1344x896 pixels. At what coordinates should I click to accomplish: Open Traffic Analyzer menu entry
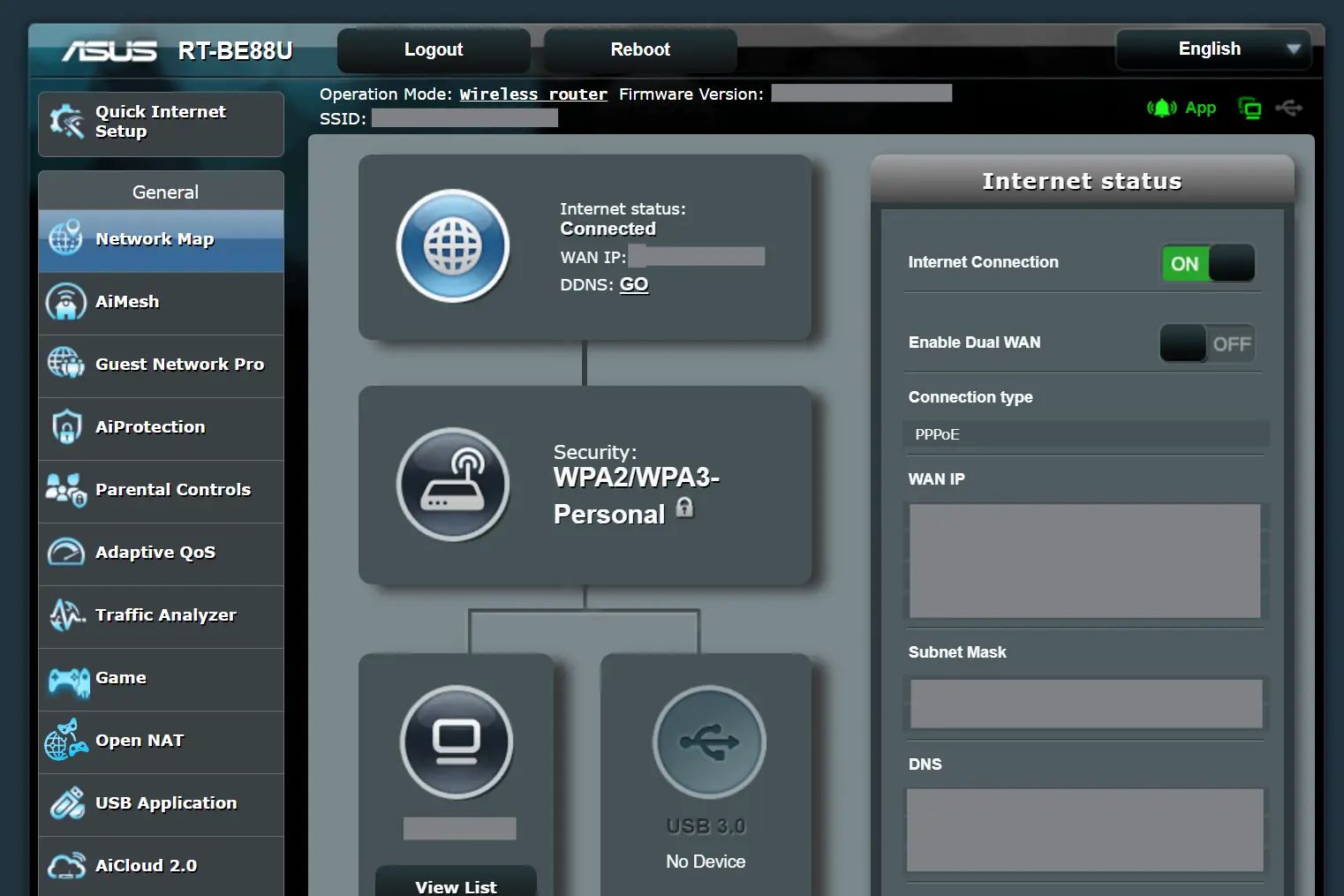pyautogui.click(x=162, y=616)
